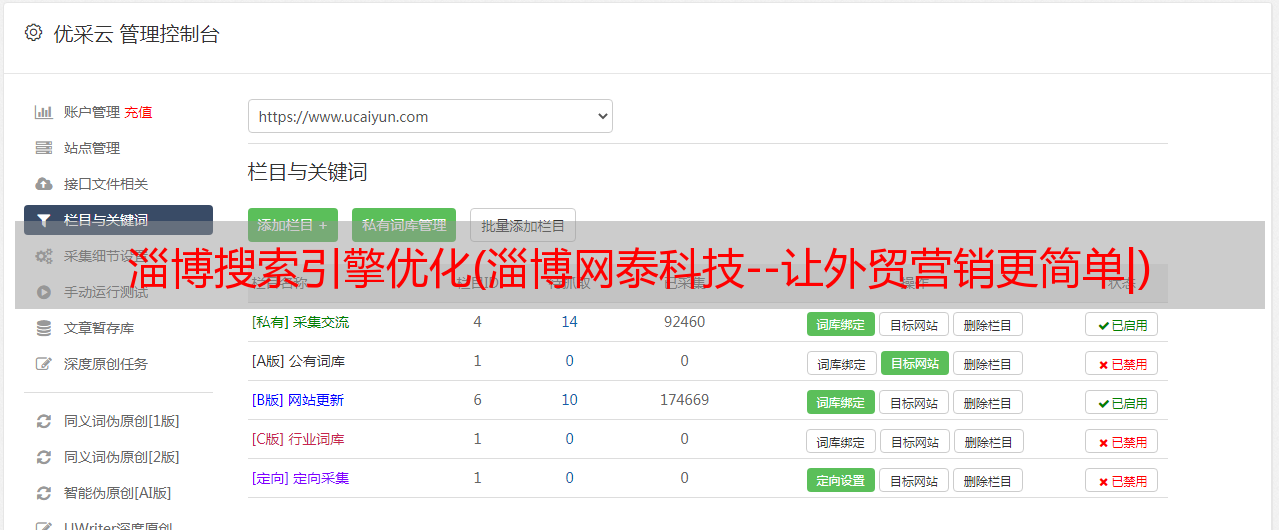
Task: Open the [B版] 网站更新 column link
Action: tap(298, 400)
